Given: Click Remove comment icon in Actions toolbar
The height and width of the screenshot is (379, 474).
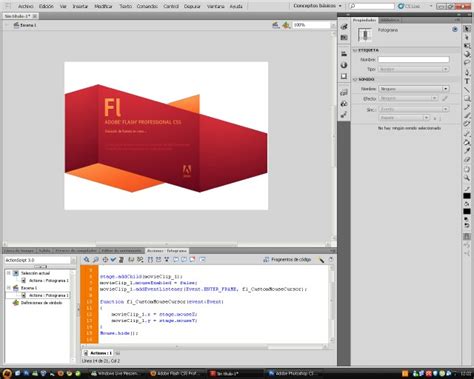Looking at the screenshot, I should [x=192, y=259].
